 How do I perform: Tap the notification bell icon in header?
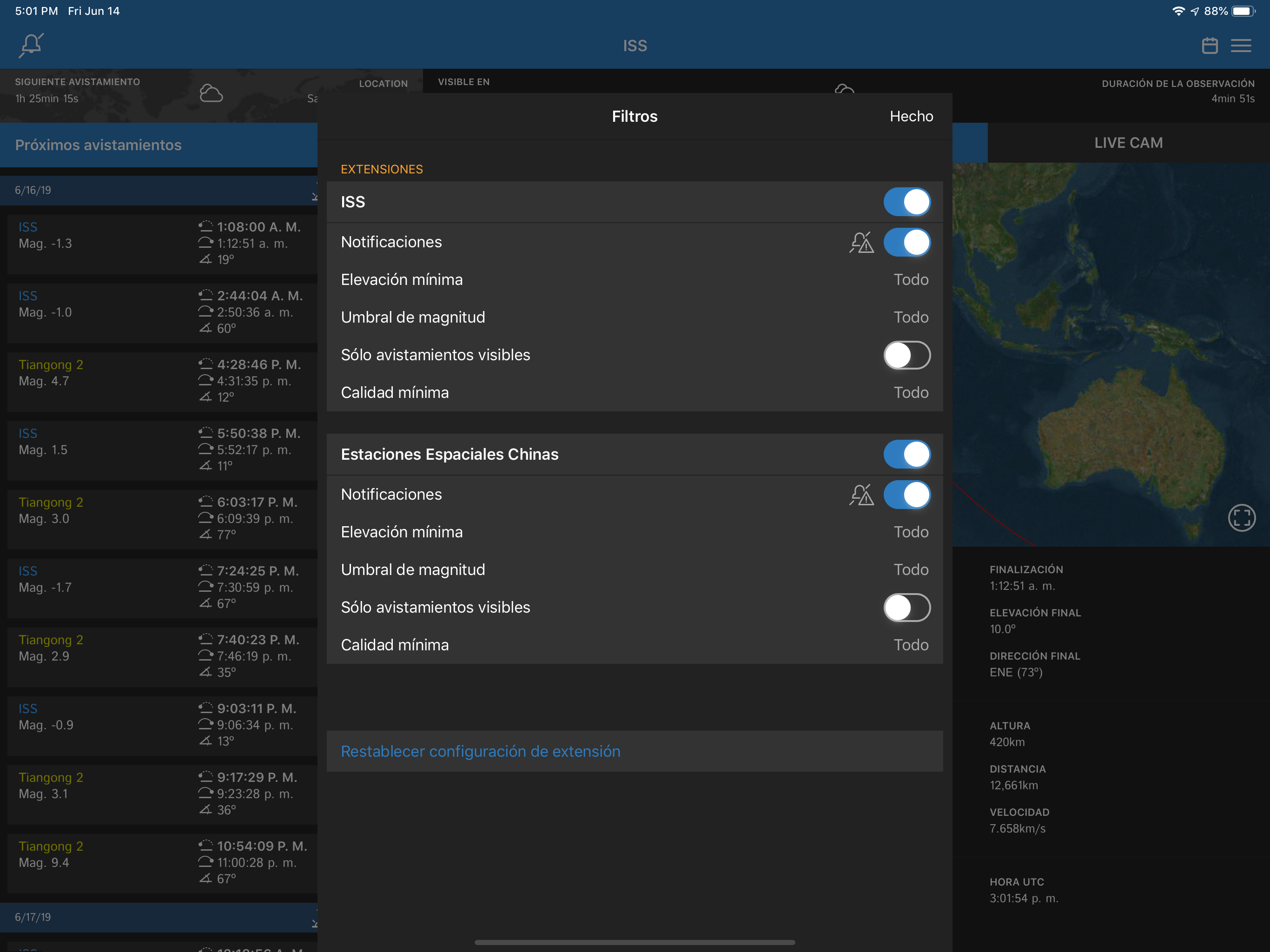pyautogui.click(x=32, y=46)
